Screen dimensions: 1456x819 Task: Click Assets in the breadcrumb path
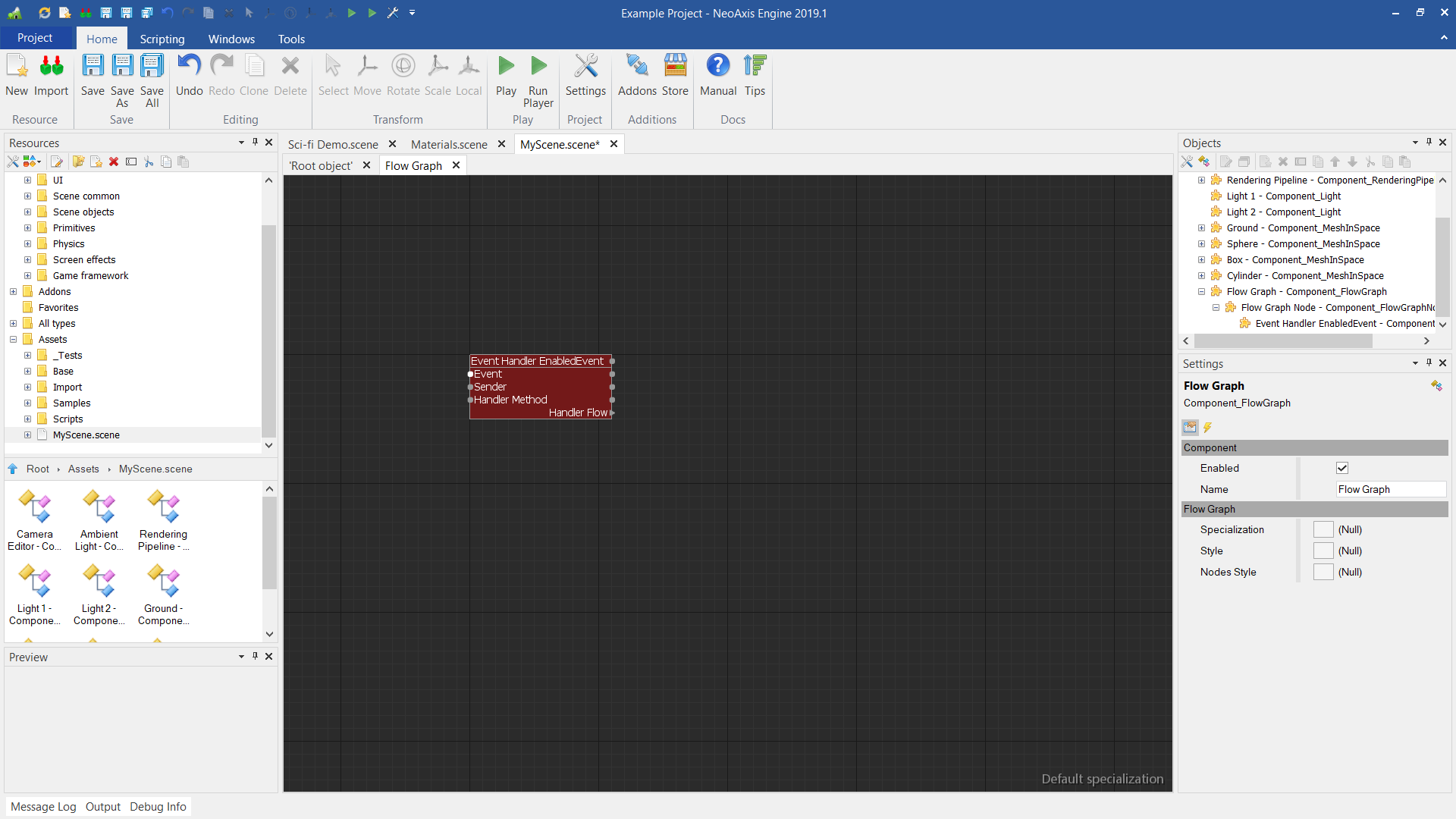pos(83,469)
